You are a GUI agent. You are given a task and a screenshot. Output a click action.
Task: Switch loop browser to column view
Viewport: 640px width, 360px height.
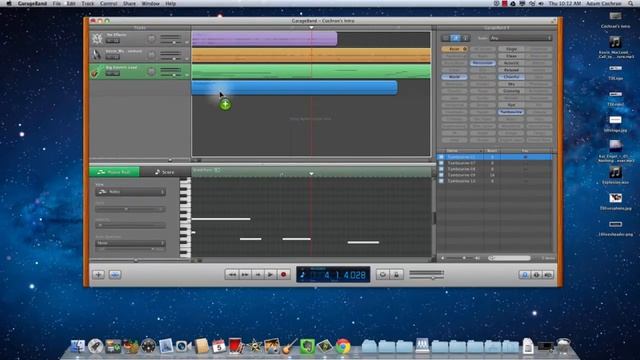pos(446,38)
